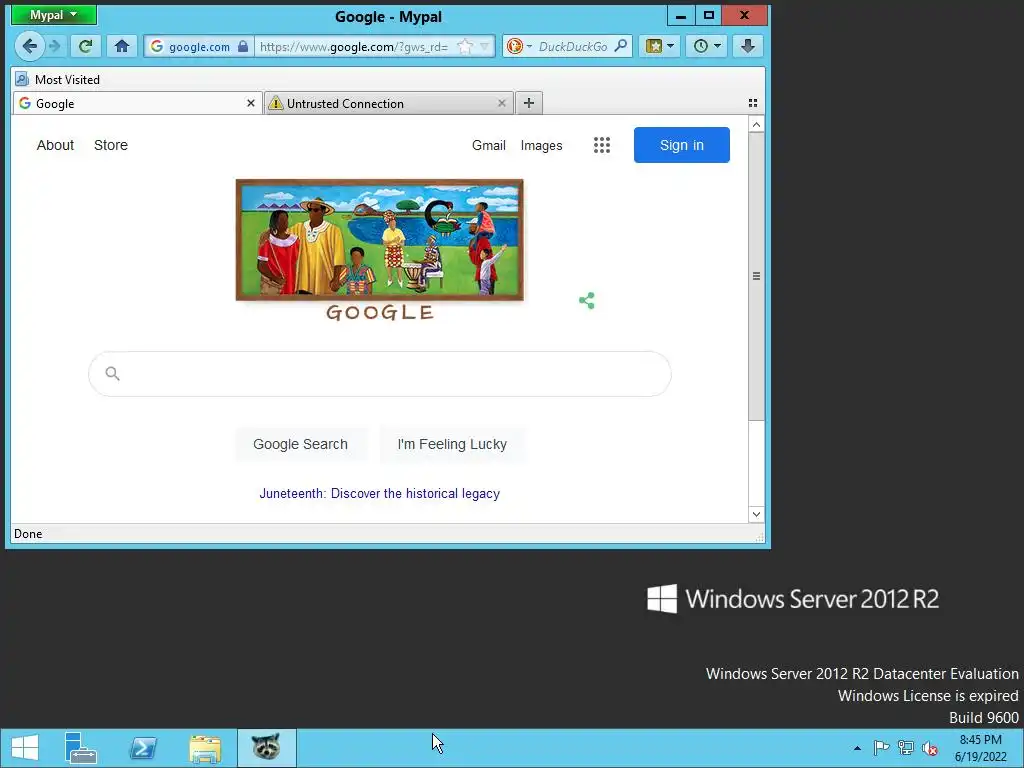Open the DuckDuckGo search engine selector
Viewport: 1024px width, 768px height.
519,46
